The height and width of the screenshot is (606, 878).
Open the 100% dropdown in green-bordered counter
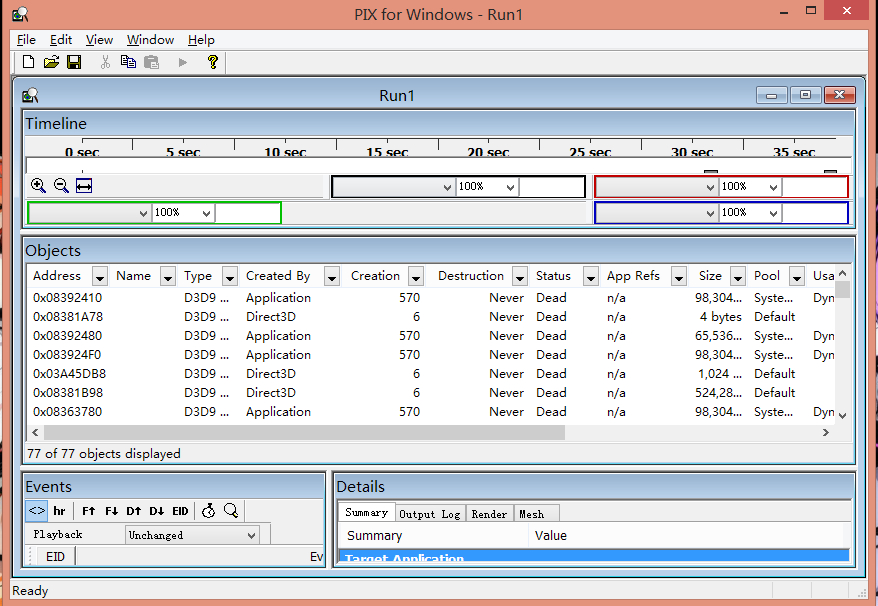pyautogui.click(x=207, y=213)
